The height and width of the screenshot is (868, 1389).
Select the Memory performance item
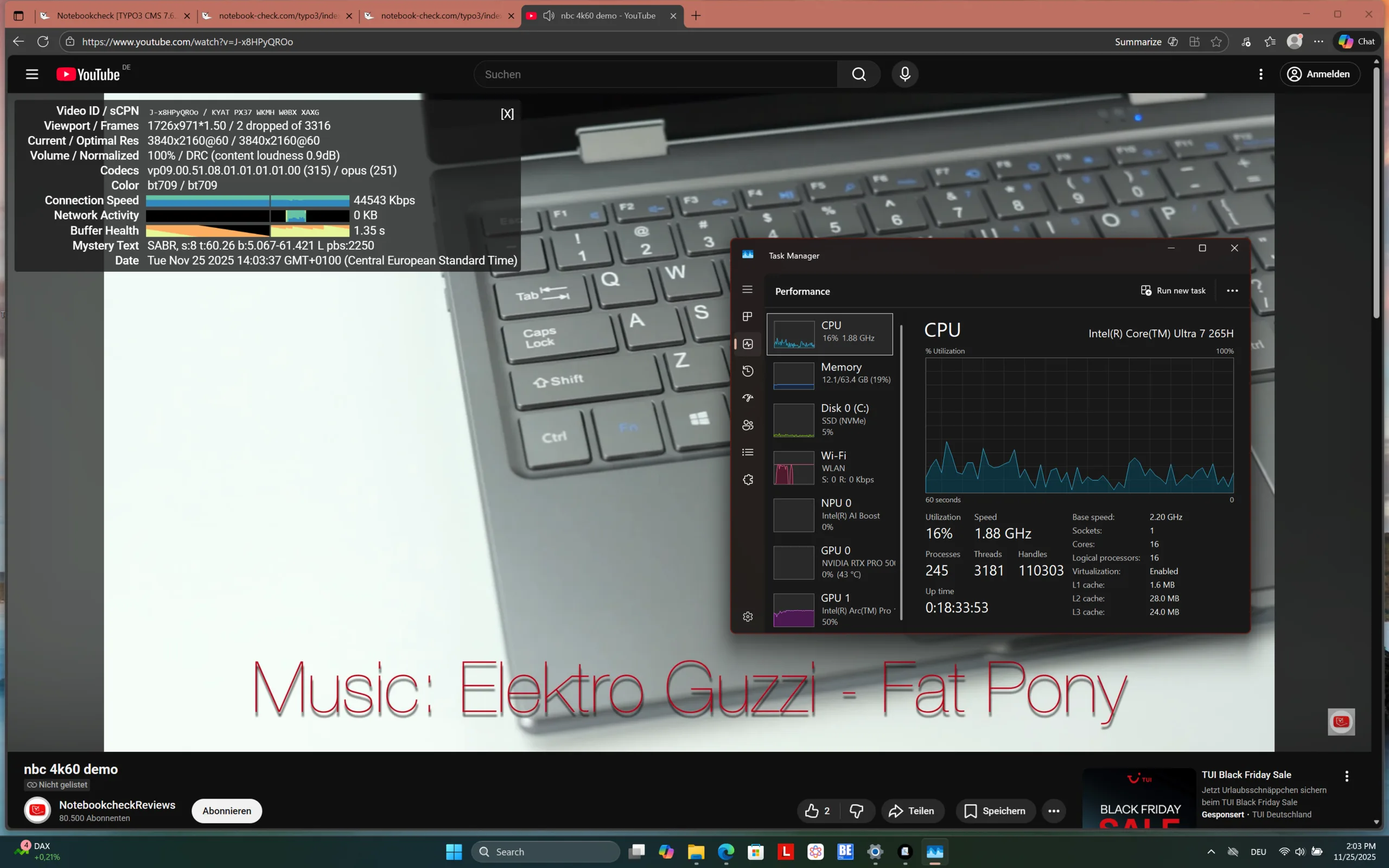tap(830, 374)
